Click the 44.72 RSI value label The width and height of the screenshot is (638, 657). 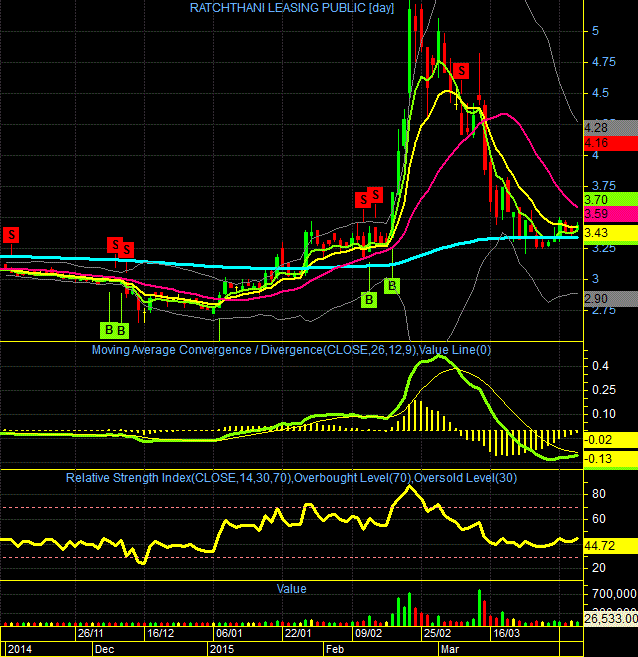click(611, 546)
